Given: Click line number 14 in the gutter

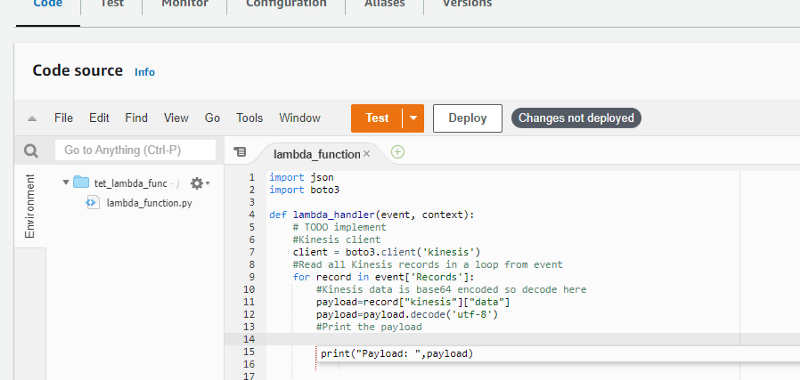Looking at the screenshot, I should pyautogui.click(x=248, y=339).
